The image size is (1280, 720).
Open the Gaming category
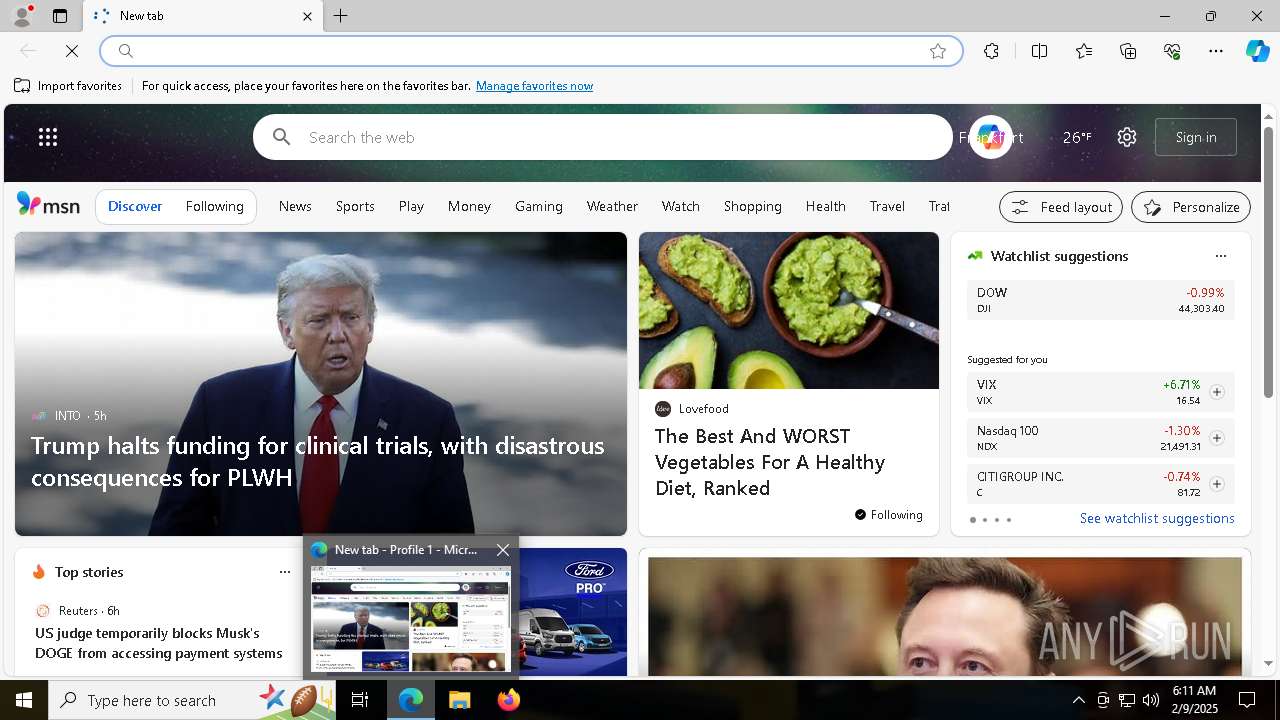(x=539, y=206)
